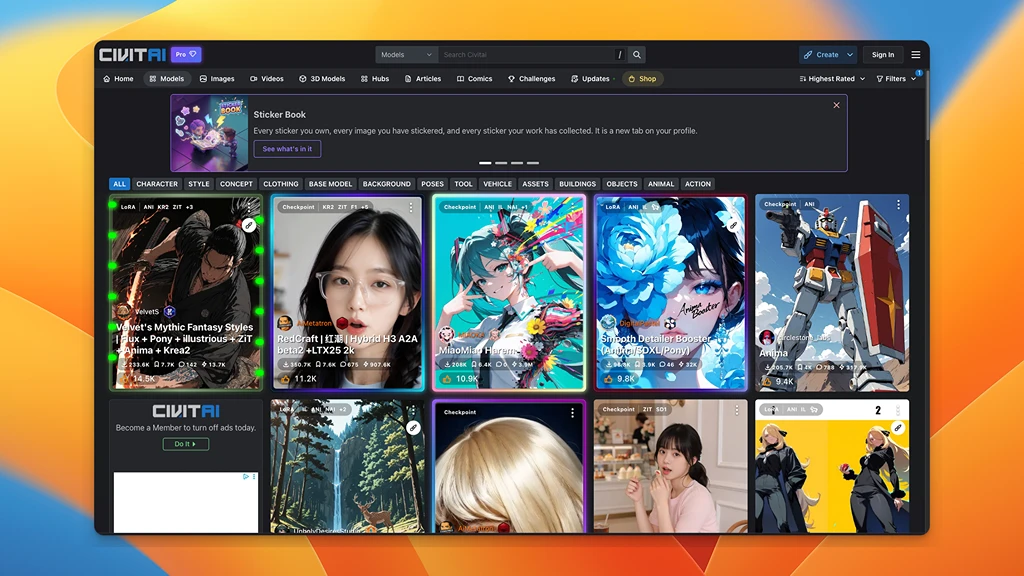Image resolution: width=1024 pixels, height=576 pixels.
Task: Close the Sticker Book banner
Action: coord(837,105)
